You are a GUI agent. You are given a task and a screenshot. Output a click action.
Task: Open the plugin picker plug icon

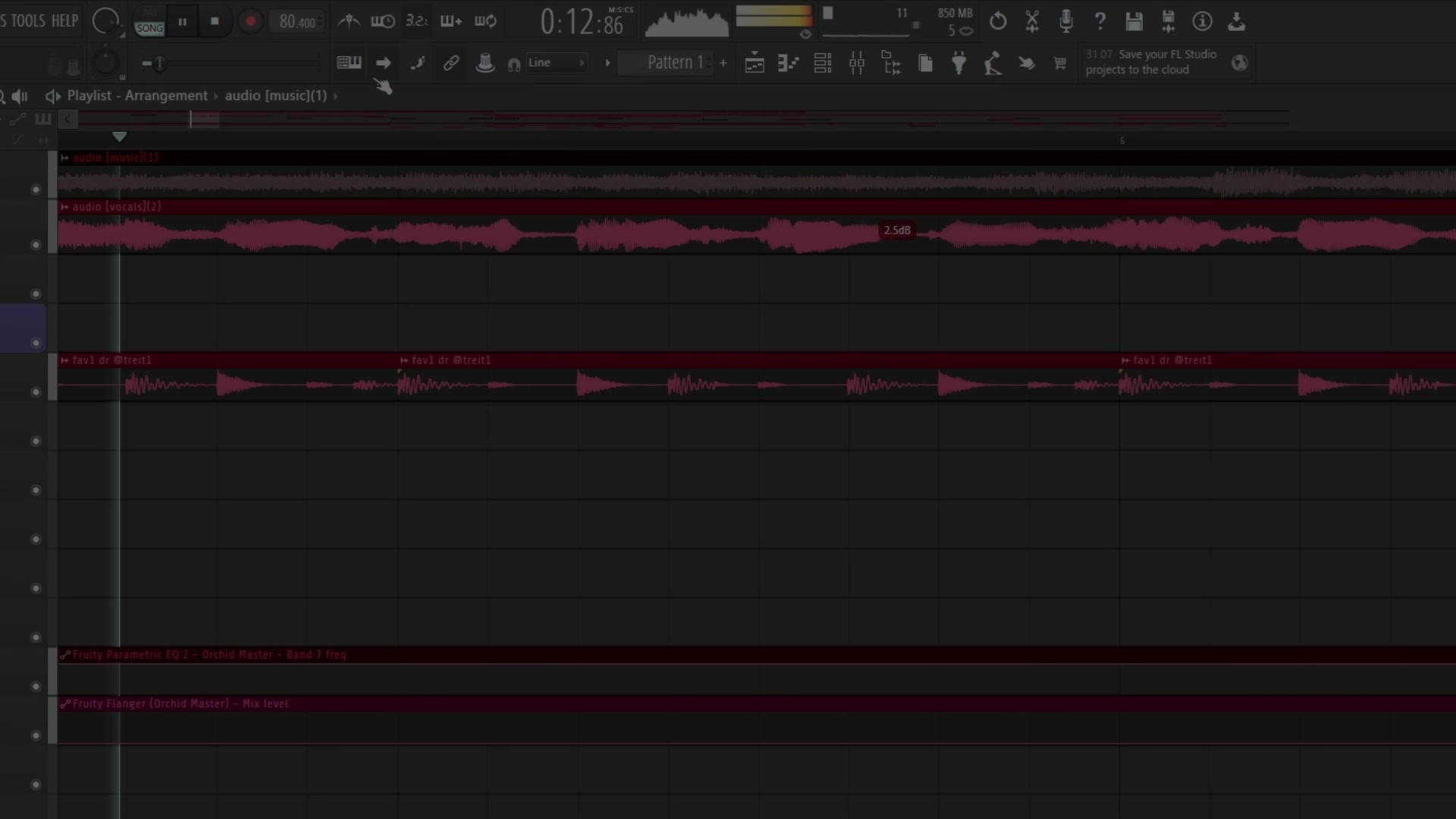[959, 63]
